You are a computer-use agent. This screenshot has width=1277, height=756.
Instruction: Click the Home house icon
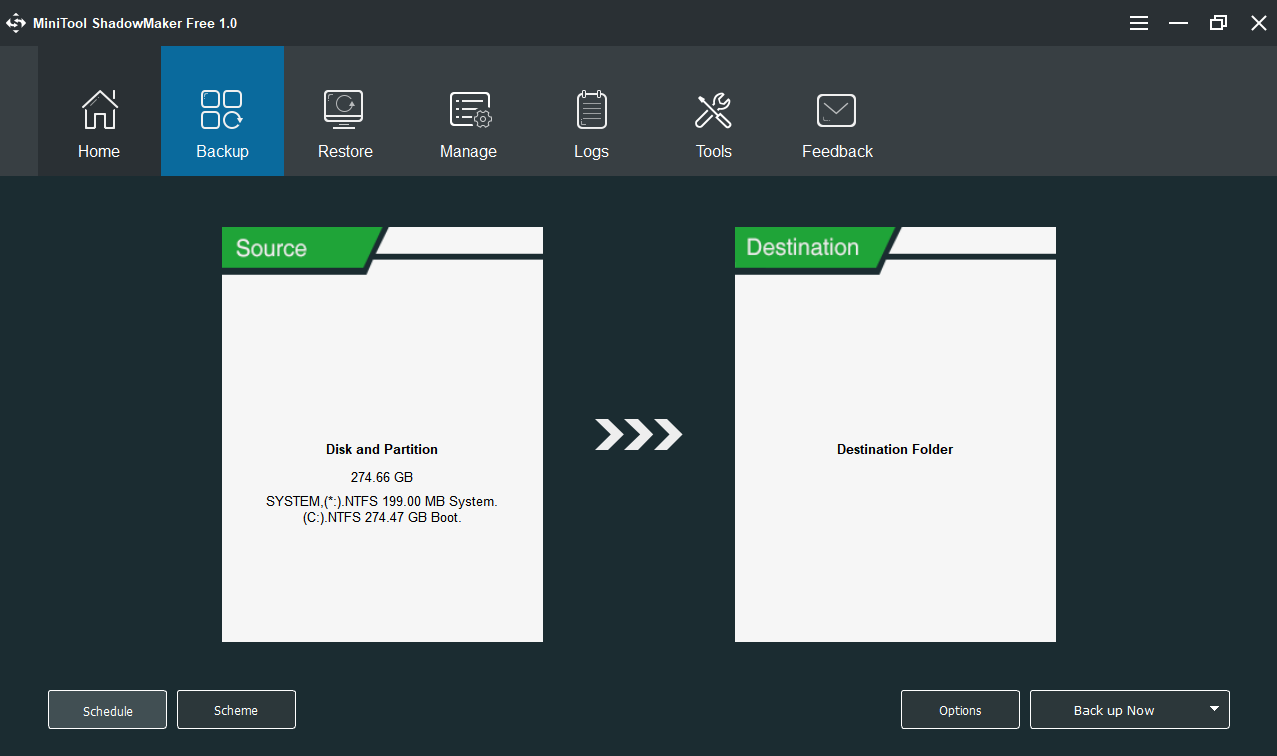point(99,110)
